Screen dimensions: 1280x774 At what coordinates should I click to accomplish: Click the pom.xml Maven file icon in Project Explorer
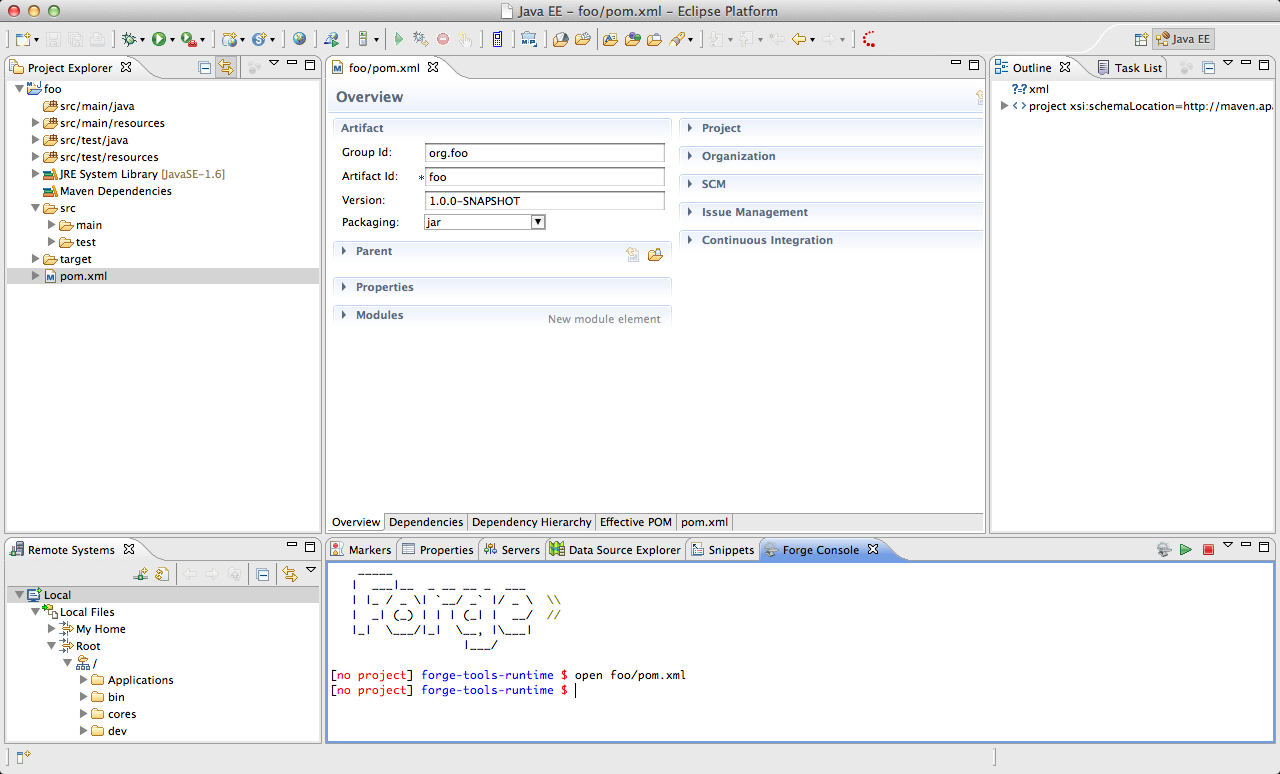click(x=50, y=276)
